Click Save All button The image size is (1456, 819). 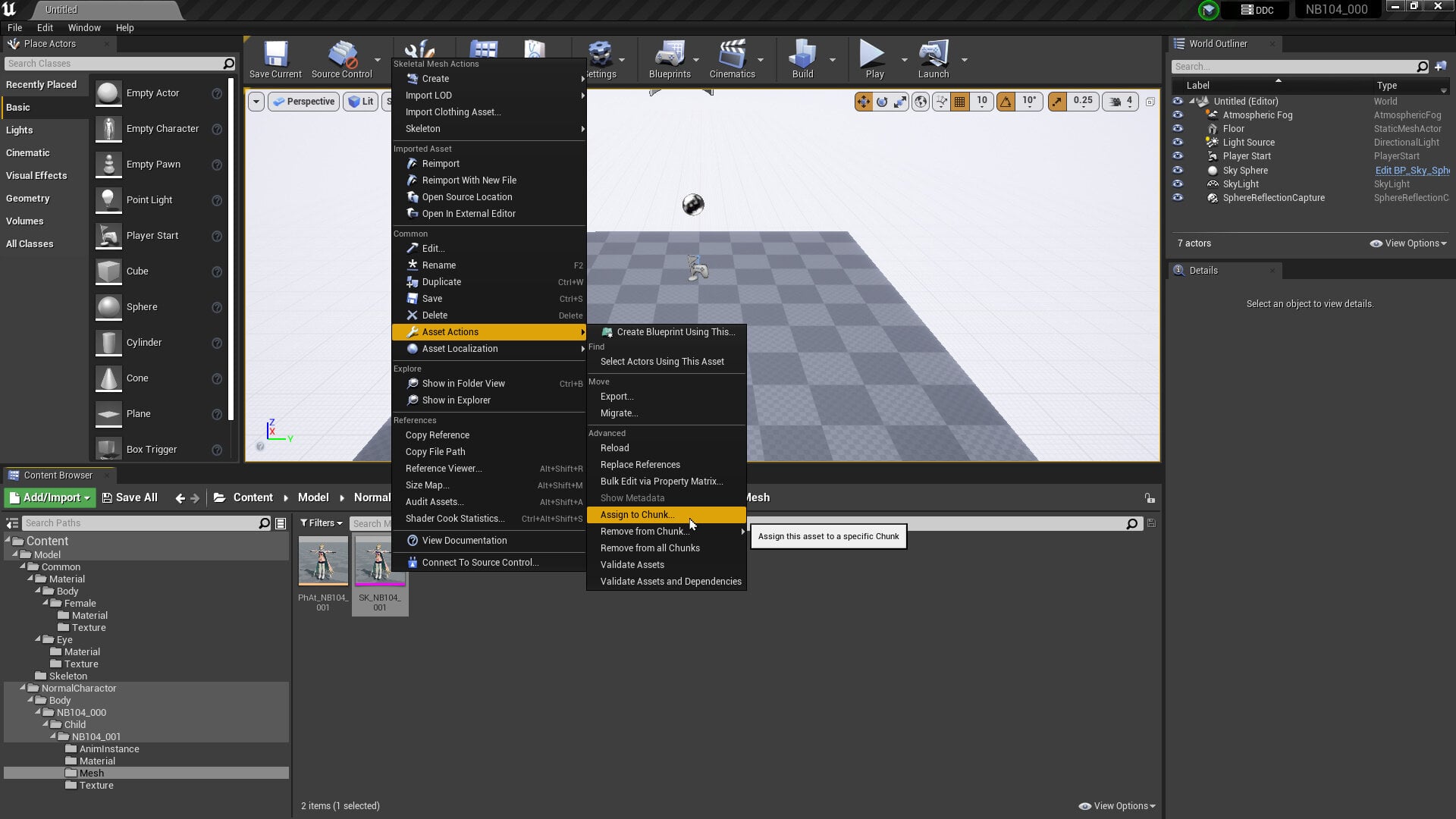(x=130, y=498)
